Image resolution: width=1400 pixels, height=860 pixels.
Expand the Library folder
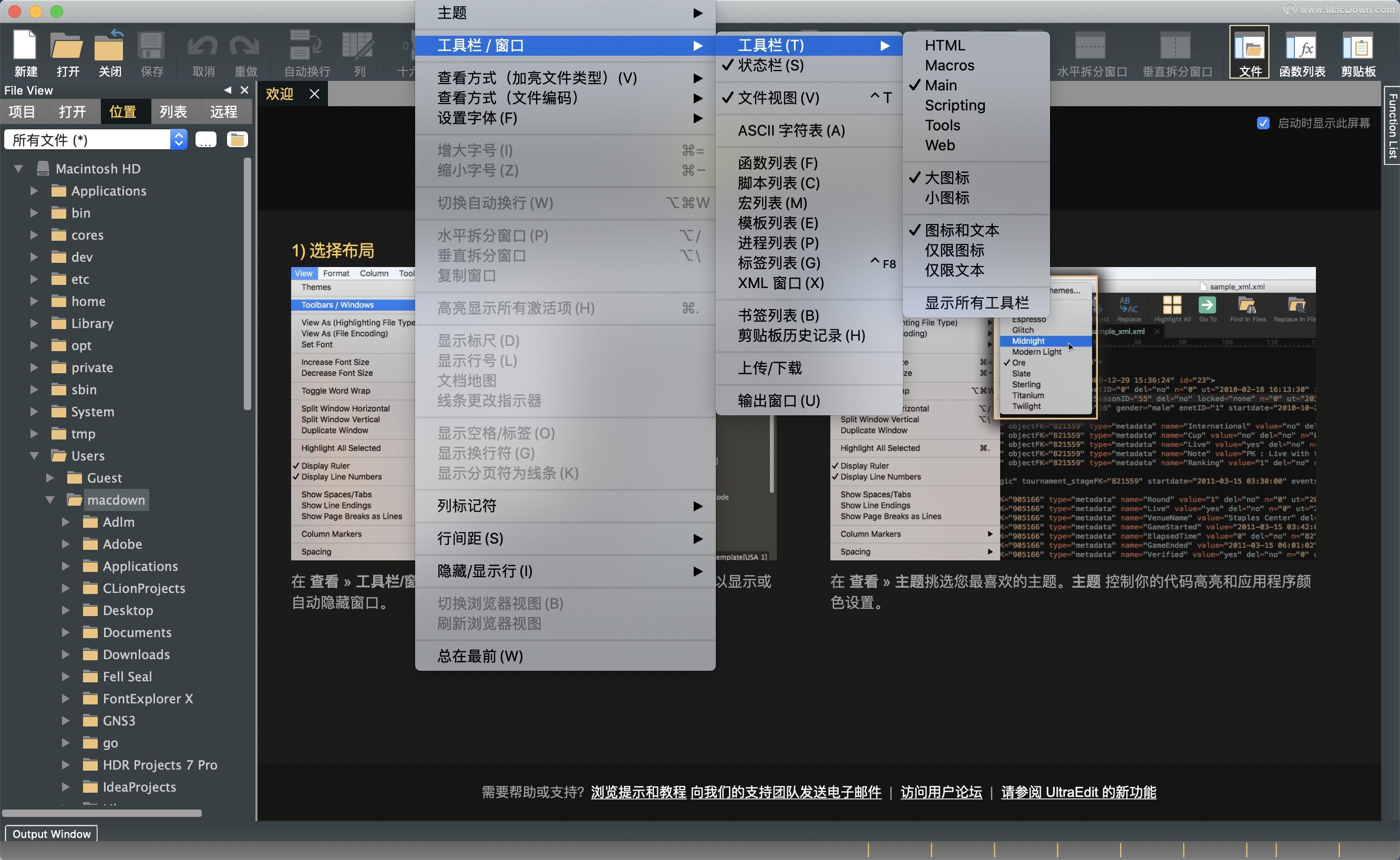pos(34,323)
